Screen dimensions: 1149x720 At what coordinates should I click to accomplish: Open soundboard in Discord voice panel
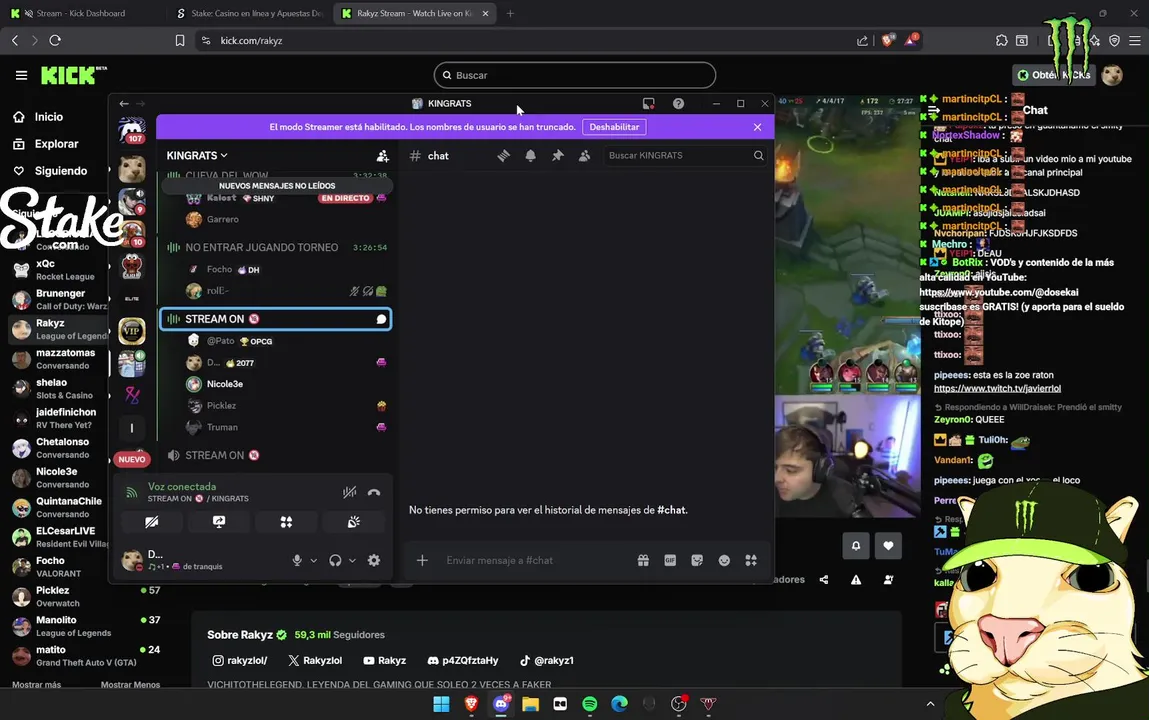pyautogui.click(x=354, y=522)
